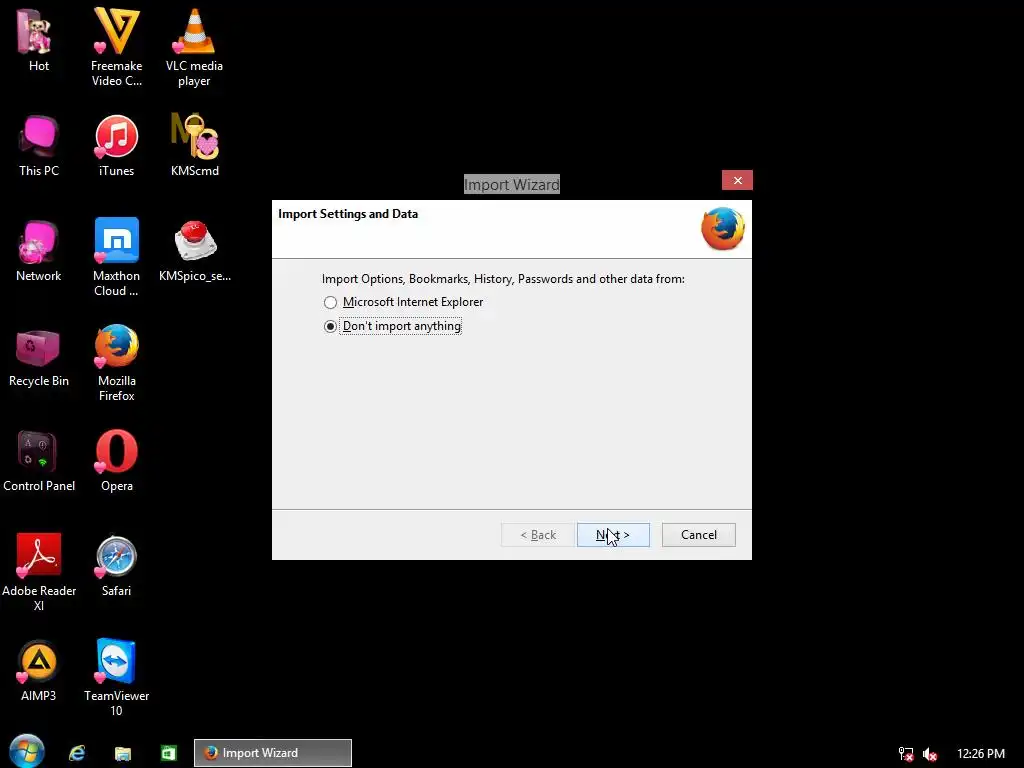Viewport: 1024px width, 768px height.
Task: Click the Firefox logo in wizard header
Action: (x=723, y=229)
